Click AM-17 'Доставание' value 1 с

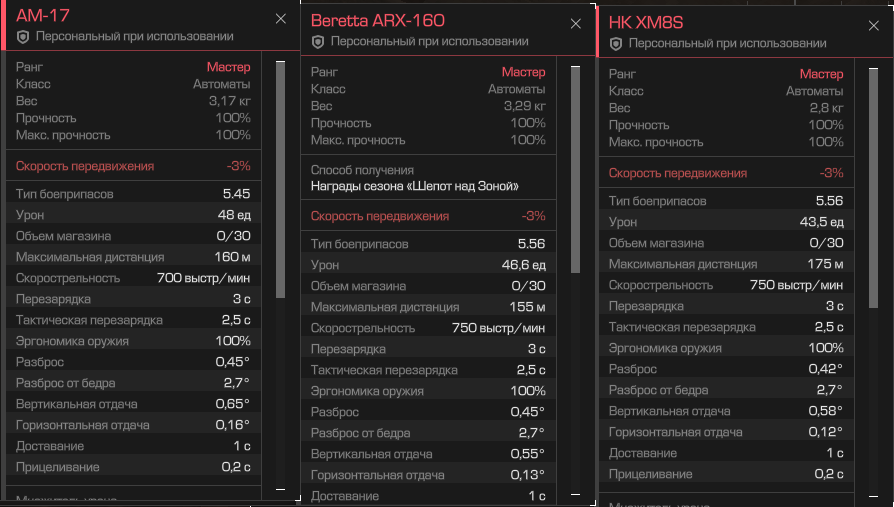tap(242, 446)
